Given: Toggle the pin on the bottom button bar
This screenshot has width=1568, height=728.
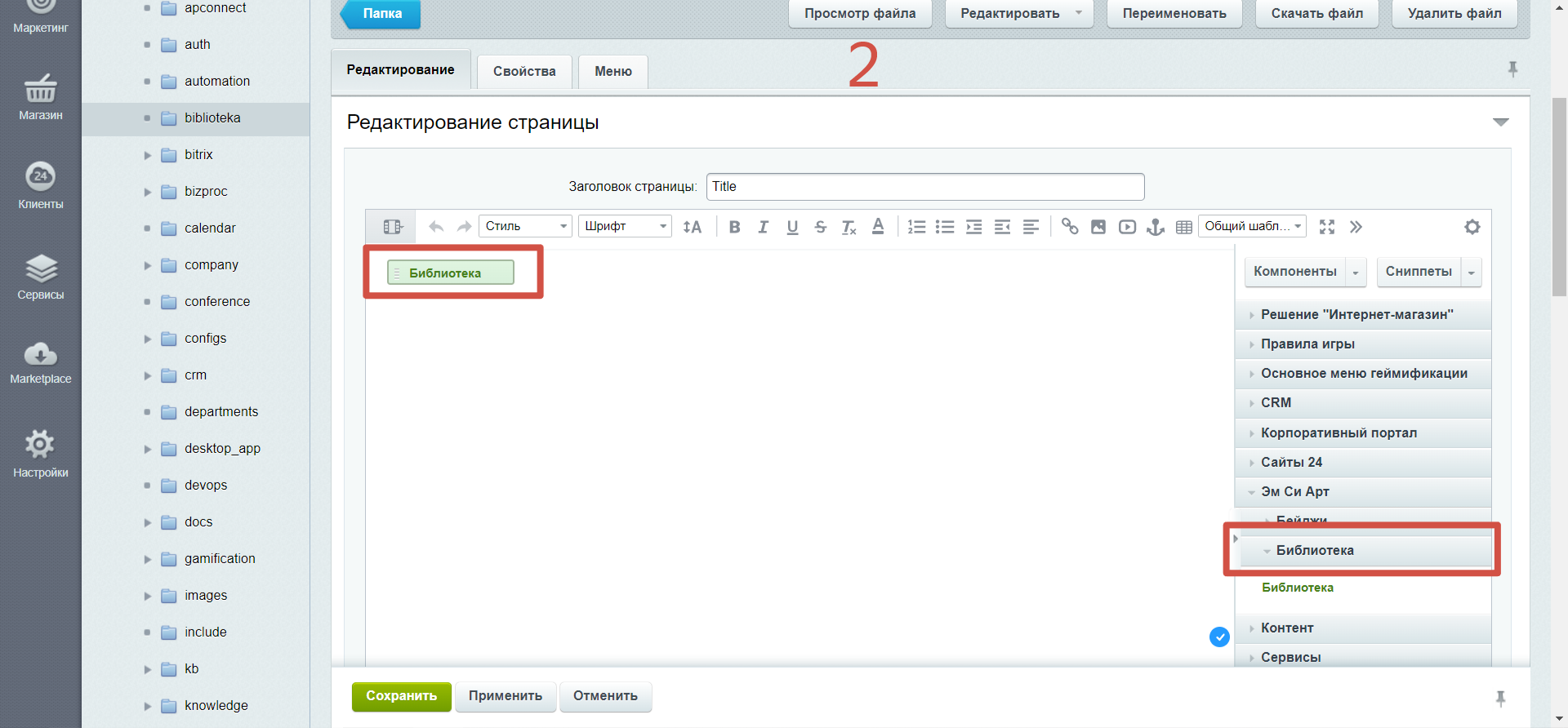Looking at the screenshot, I should click(1500, 698).
